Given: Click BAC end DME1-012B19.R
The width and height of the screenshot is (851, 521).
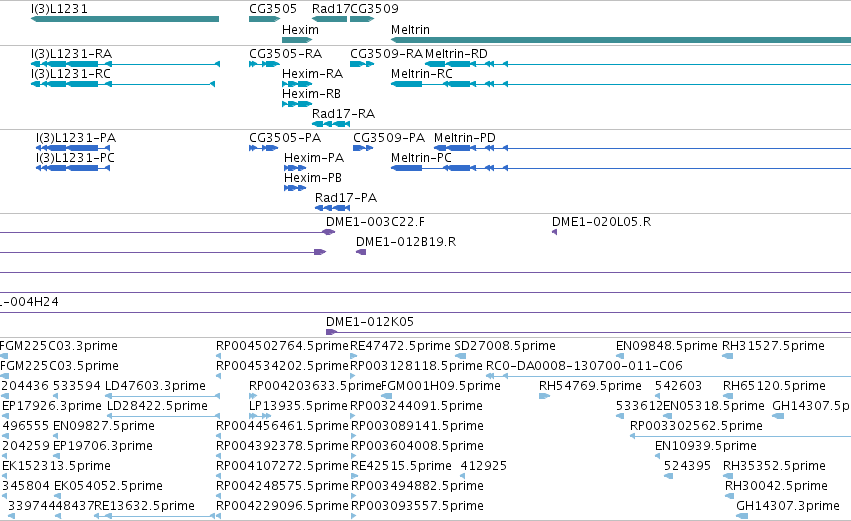Looking at the screenshot, I should click(406, 242).
